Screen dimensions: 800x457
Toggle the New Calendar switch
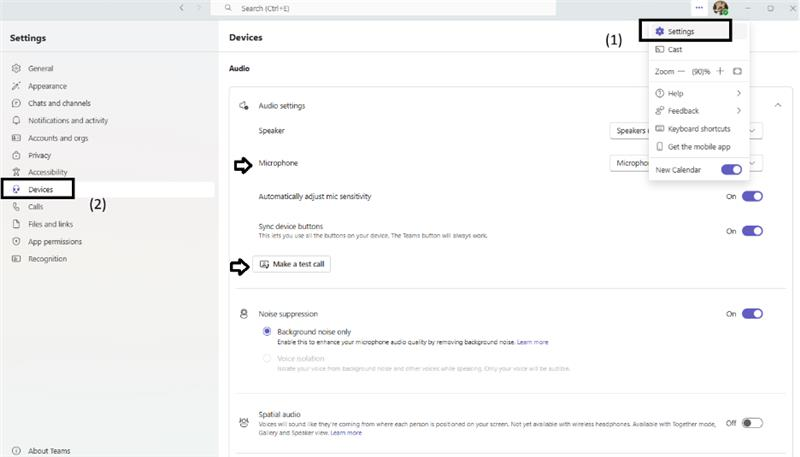(732, 169)
